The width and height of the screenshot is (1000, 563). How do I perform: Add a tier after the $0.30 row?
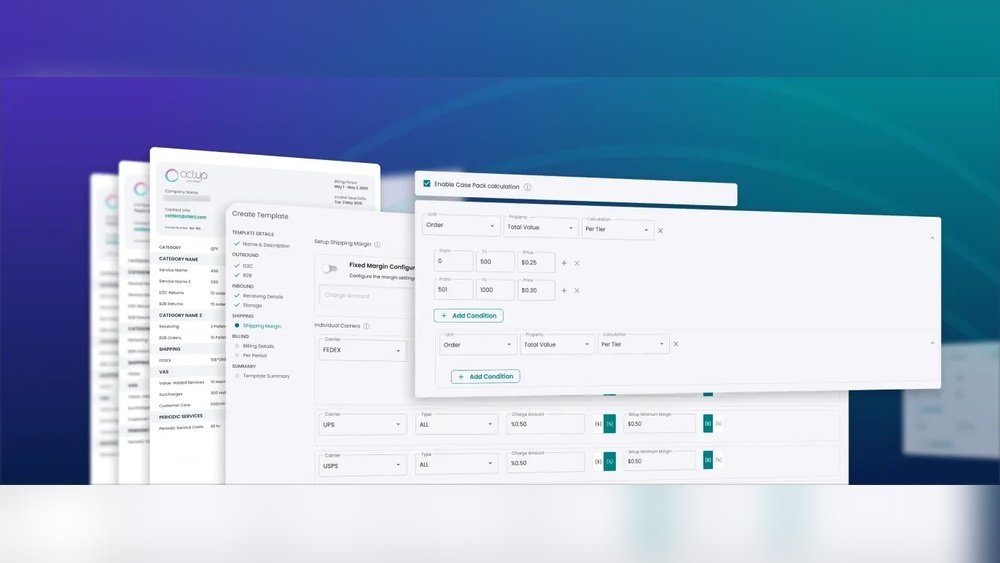(x=564, y=291)
